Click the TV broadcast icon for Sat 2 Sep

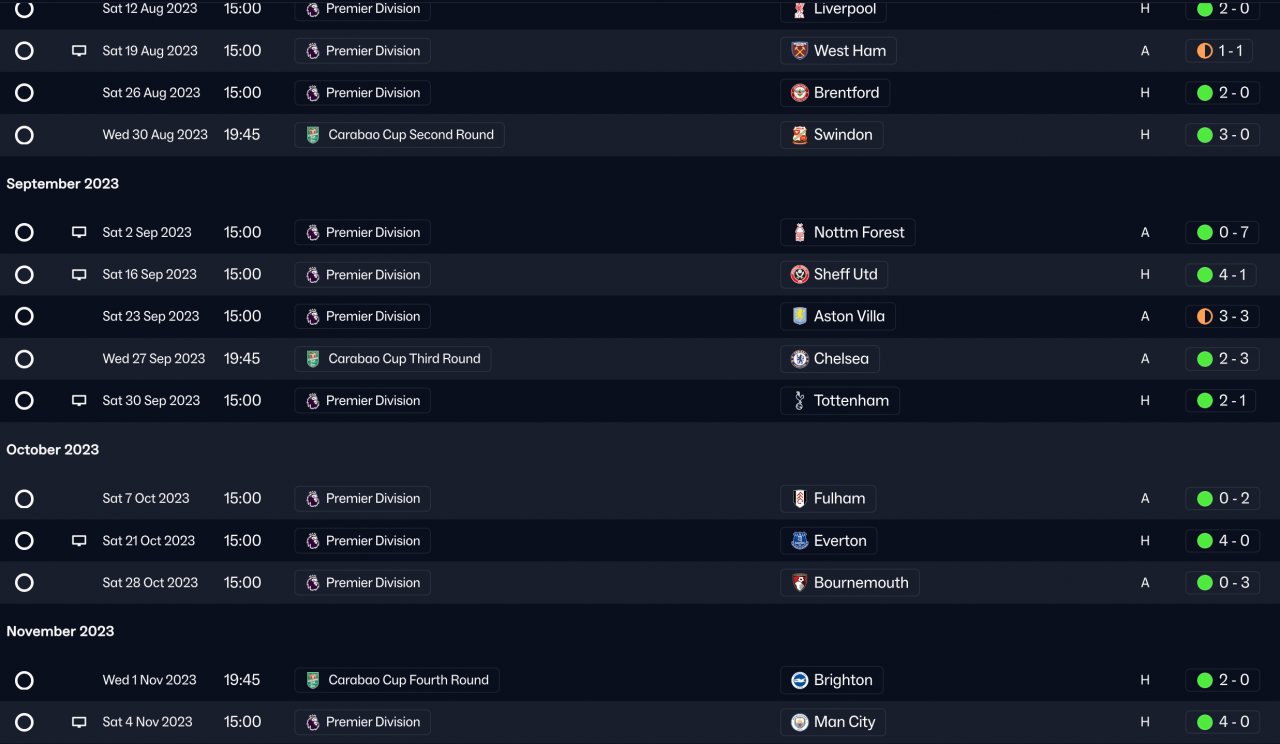79,233
